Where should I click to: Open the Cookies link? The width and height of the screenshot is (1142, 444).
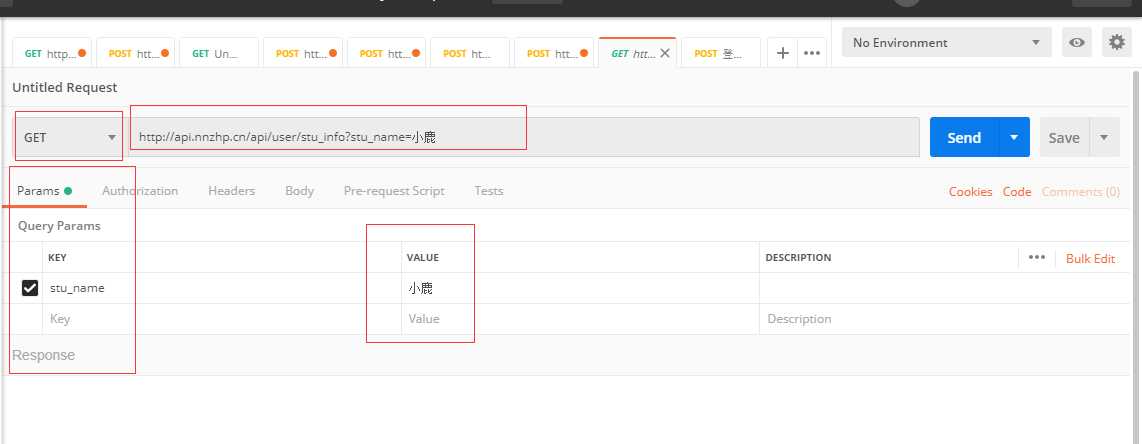tap(970, 191)
